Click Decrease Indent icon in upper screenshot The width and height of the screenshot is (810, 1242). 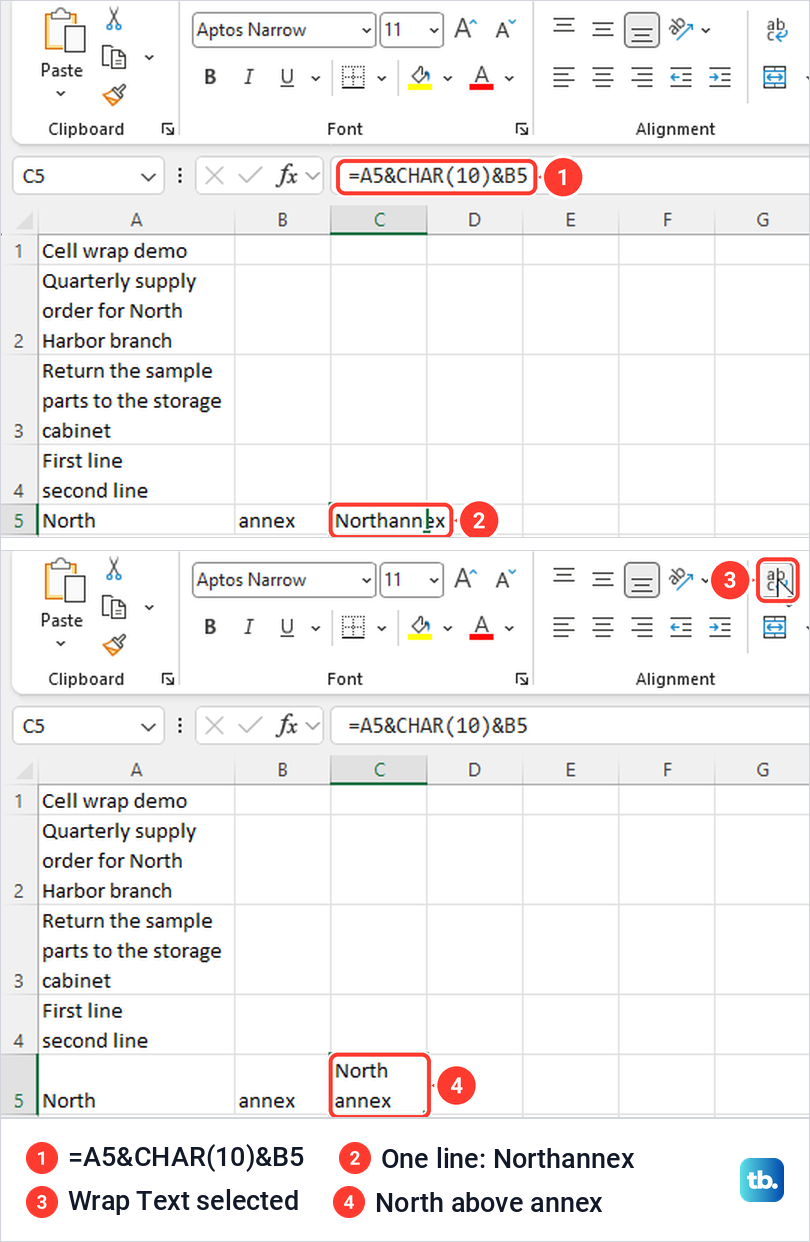click(x=681, y=77)
